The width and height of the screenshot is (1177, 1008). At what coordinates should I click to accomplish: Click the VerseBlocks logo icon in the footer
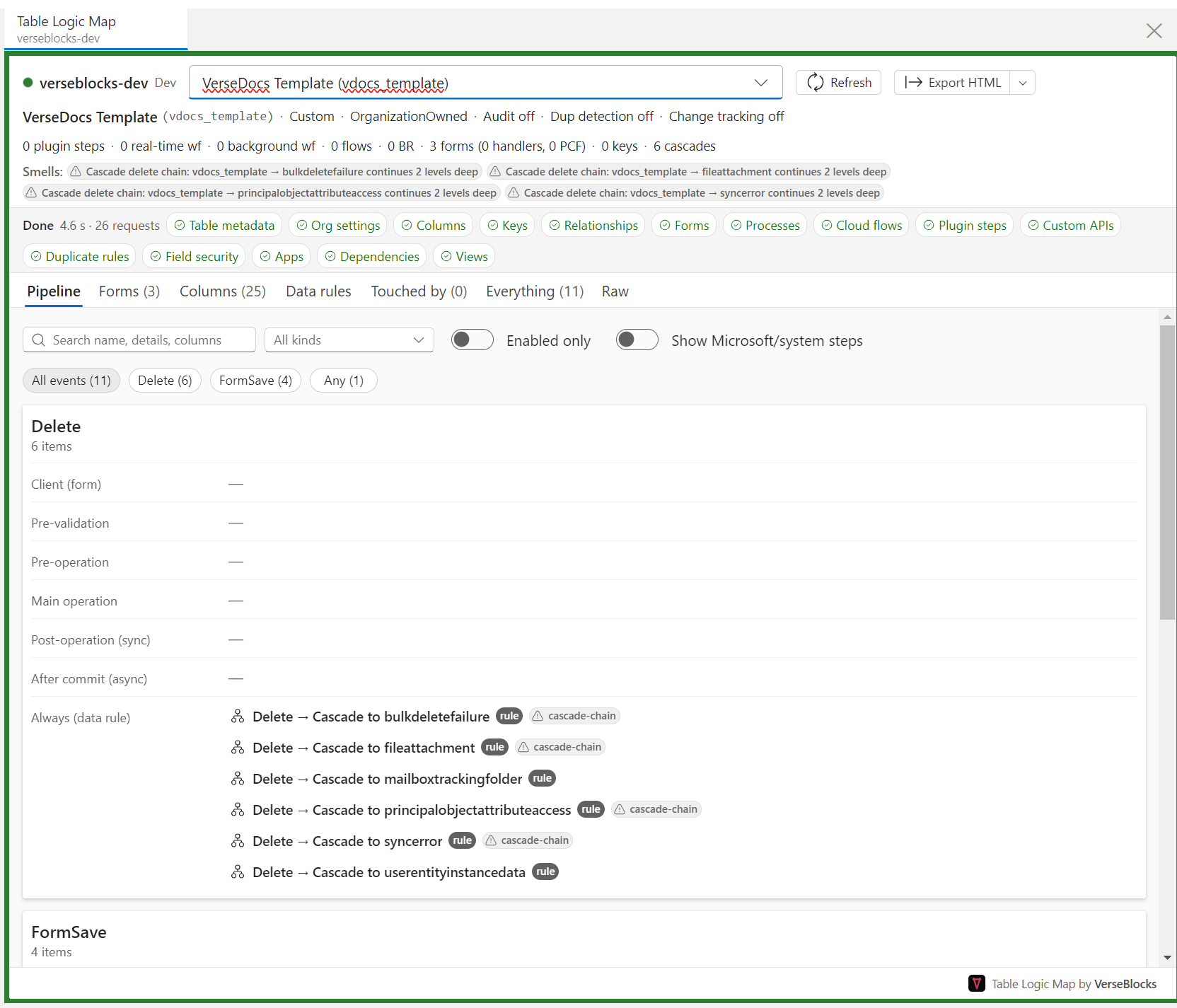tap(977, 983)
